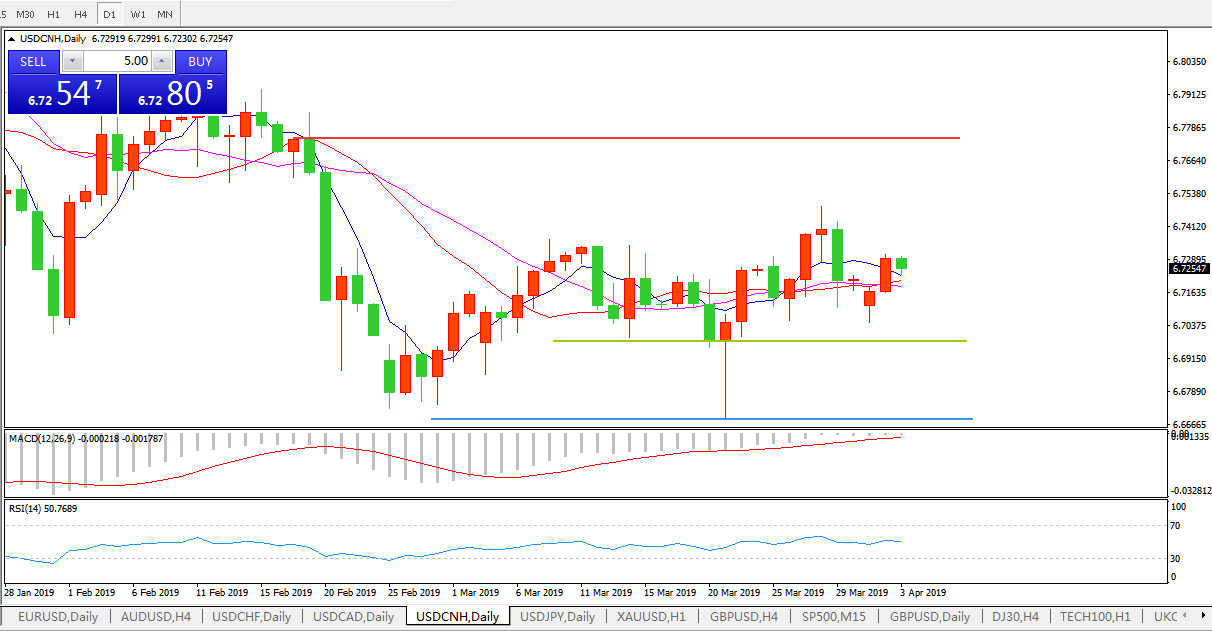Image resolution: width=1212 pixels, height=631 pixels.
Task: Switch to USDJPY,Daily chart tab
Action: pos(557,617)
